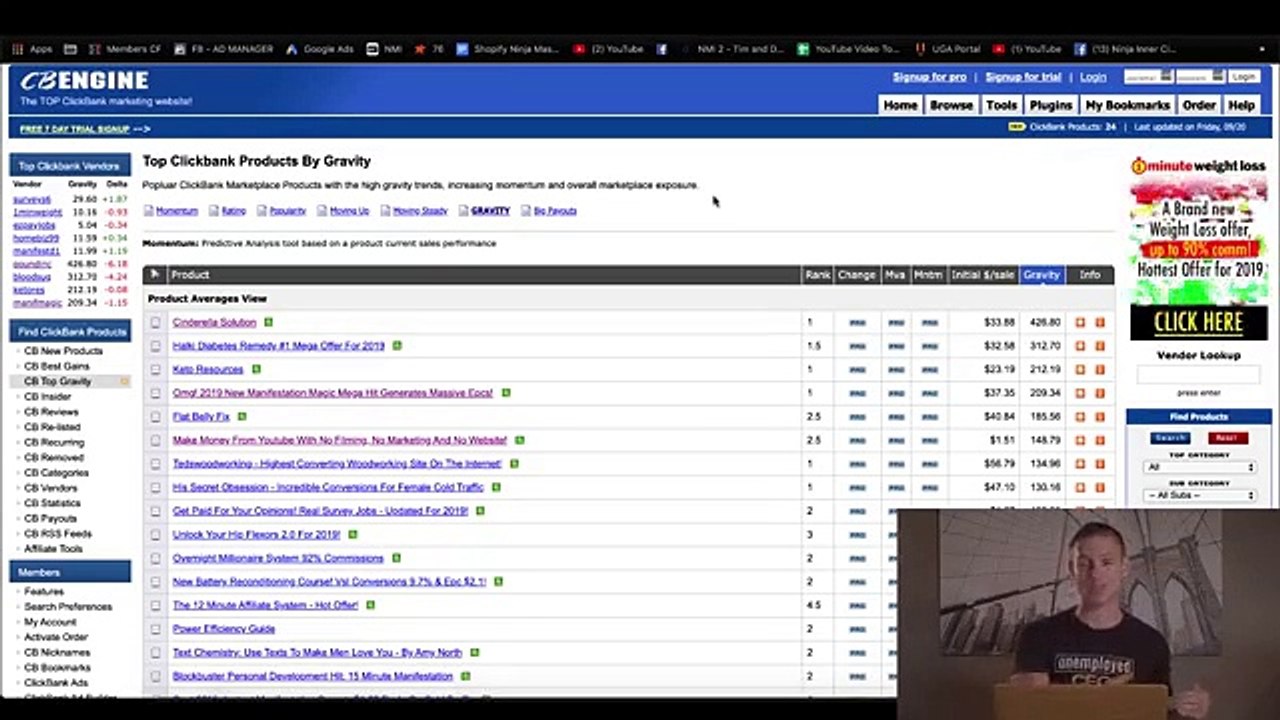Image resolution: width=1280 pixels, height=720 pixels.
Task: Tick the checkbox for His Secret Obsession
Action: tap(155, 488)
